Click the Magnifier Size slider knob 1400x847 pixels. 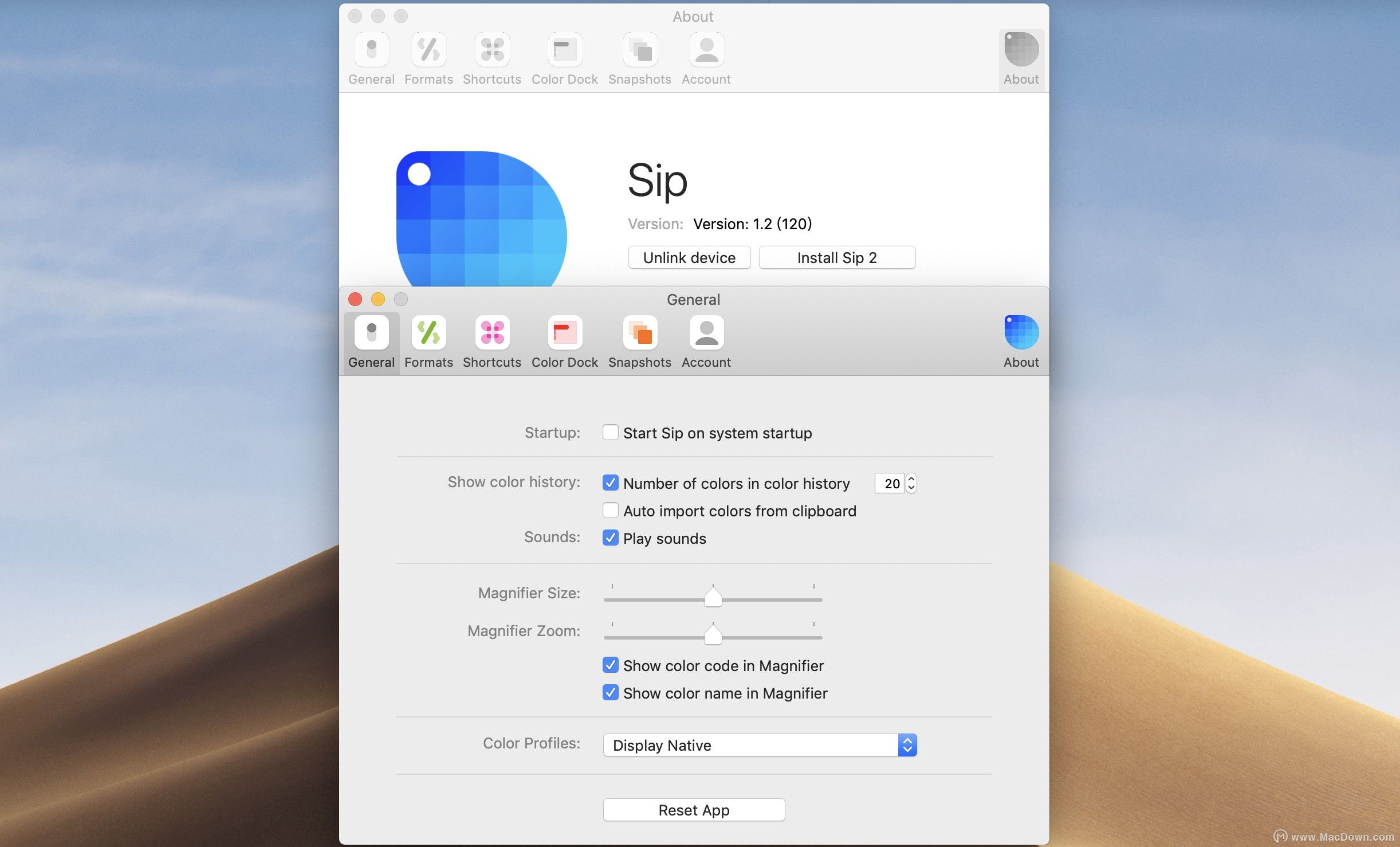click(x=713, y=597)
